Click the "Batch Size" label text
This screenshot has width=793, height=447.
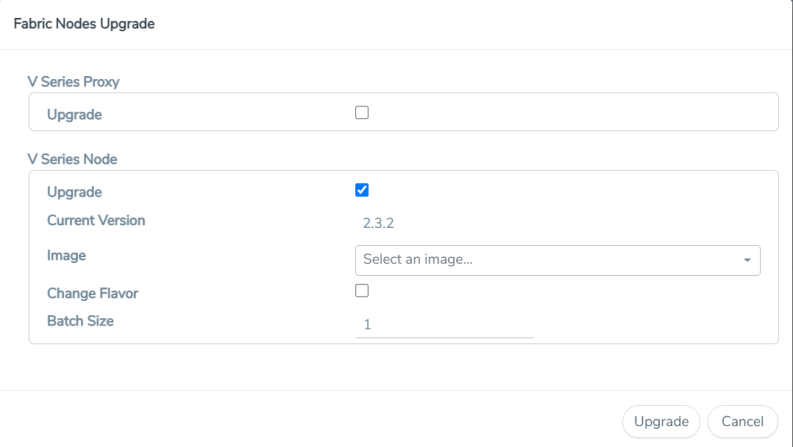pyautogui.click(x=80, y=321)
